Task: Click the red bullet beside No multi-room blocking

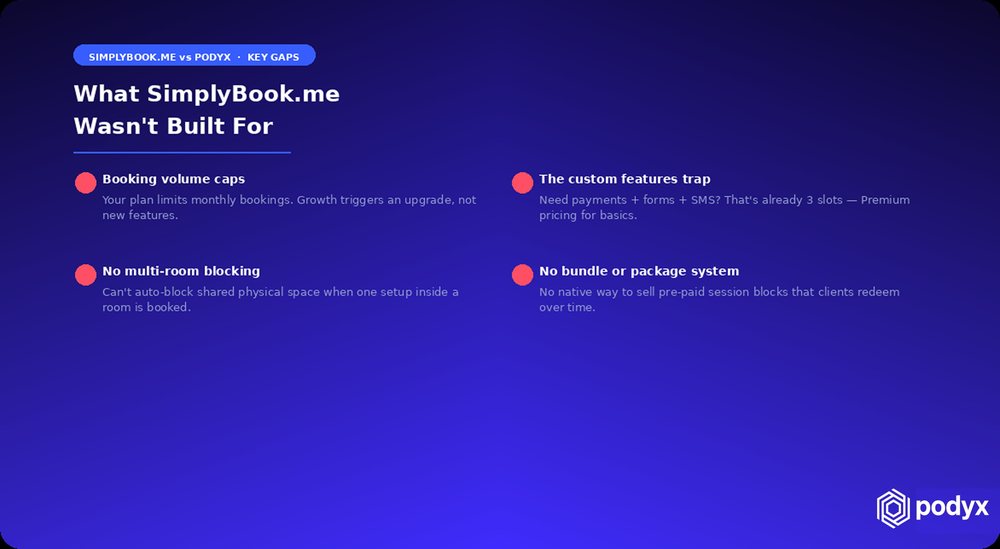Action: coord(85,275)
